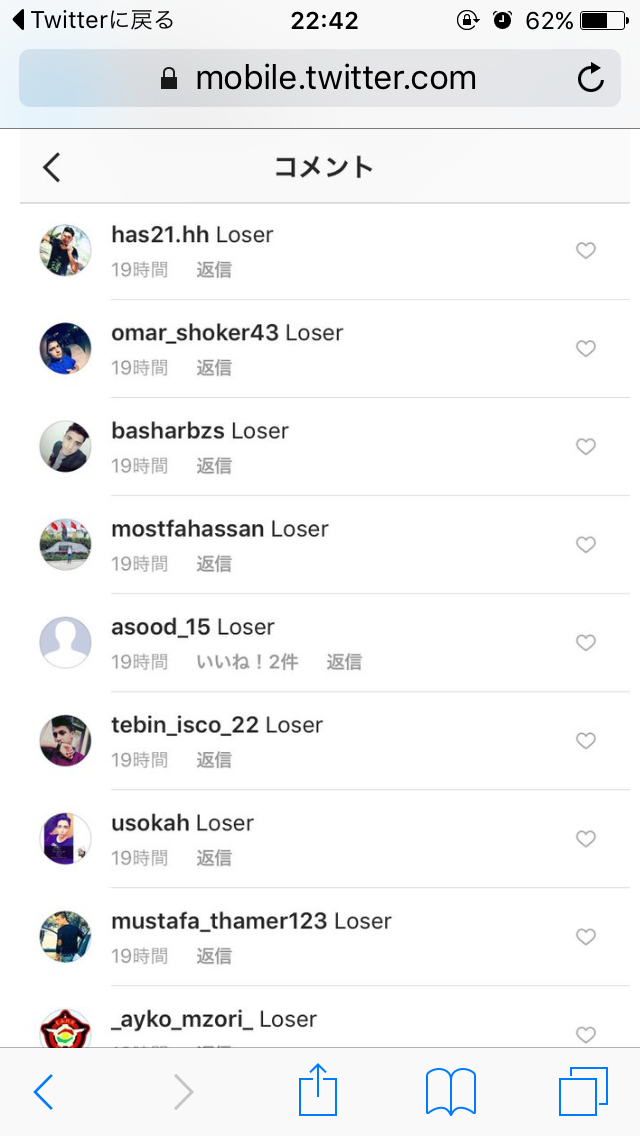The width and height of the screenshot is (640, 1136).
Task: Open usokah's profile picture
Action: point(65,838)
